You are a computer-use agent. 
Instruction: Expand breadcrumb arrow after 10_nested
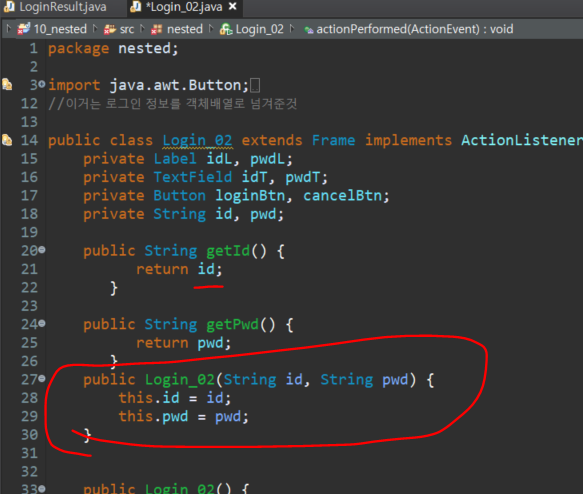pos(95,29)
